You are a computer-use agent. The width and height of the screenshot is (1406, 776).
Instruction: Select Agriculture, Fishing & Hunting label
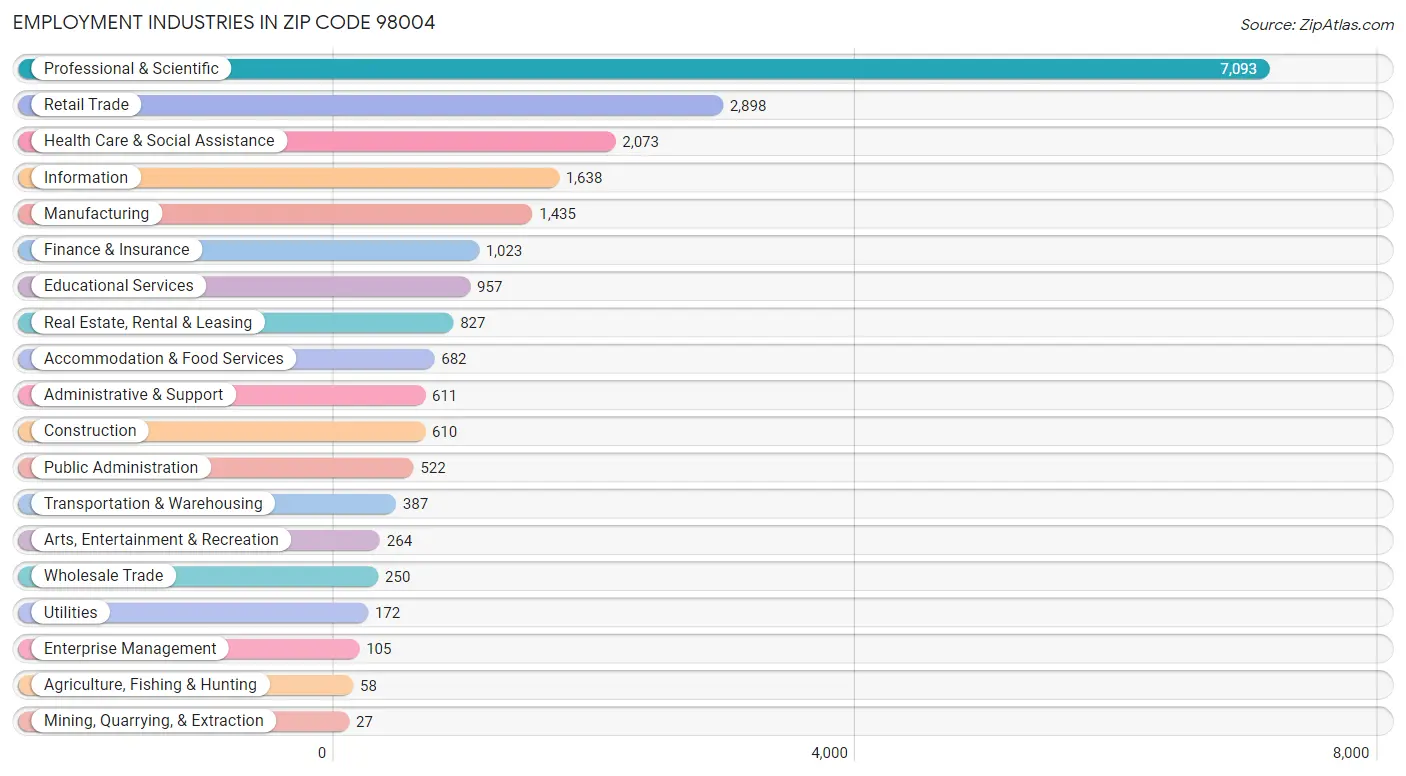point(150,685)
